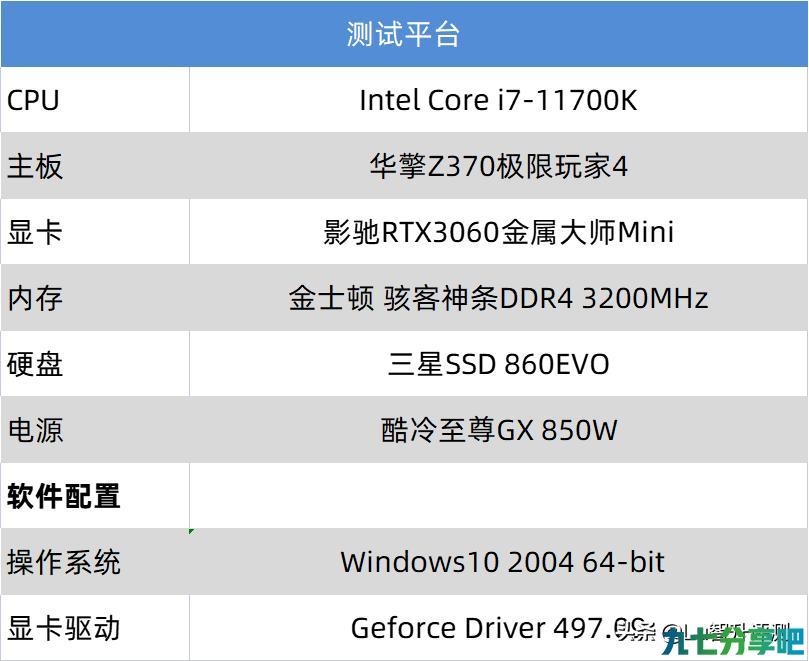Click the 九七分享吧 watermark logo

coord(733,642)
